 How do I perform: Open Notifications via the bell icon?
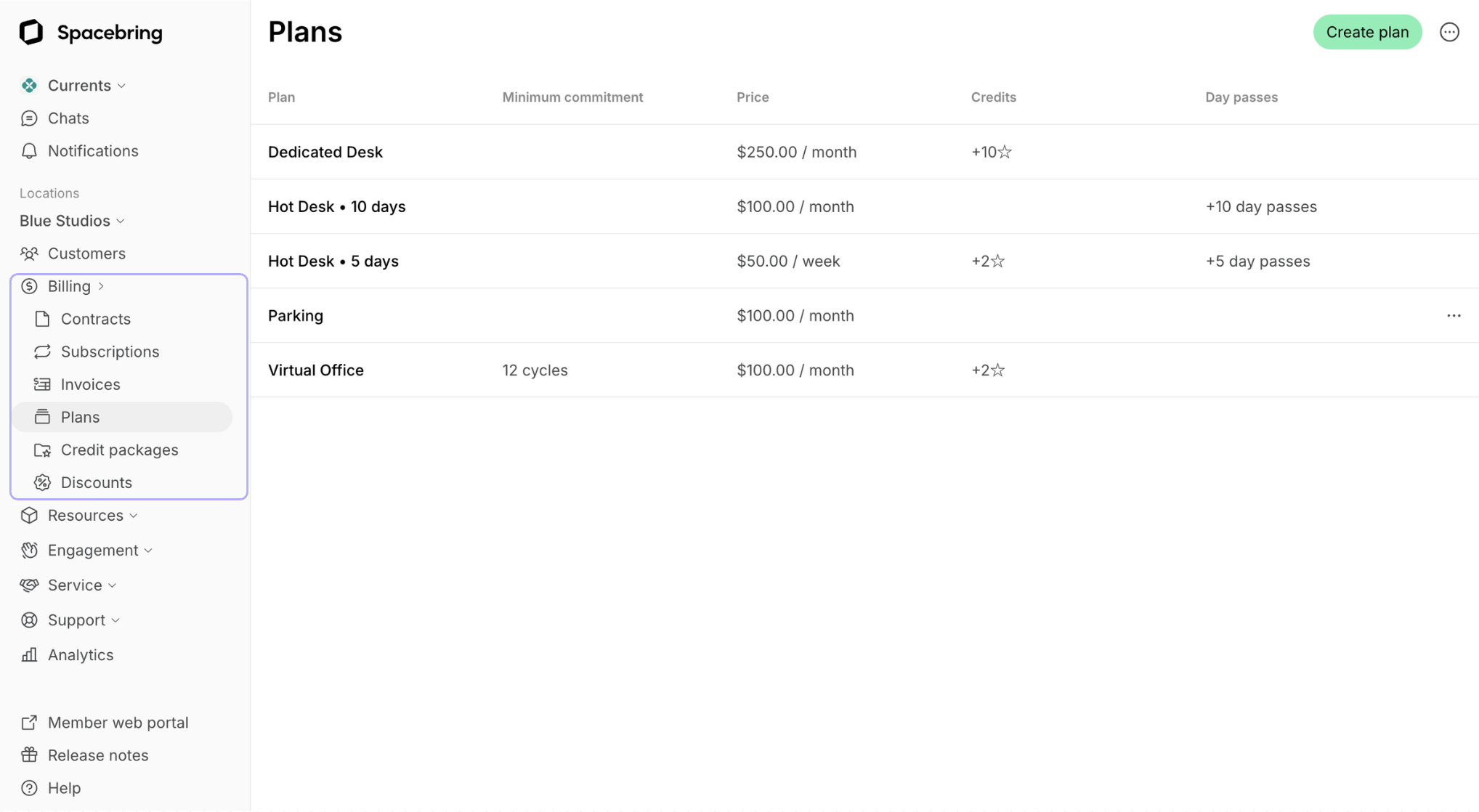(x=29, y=151)
